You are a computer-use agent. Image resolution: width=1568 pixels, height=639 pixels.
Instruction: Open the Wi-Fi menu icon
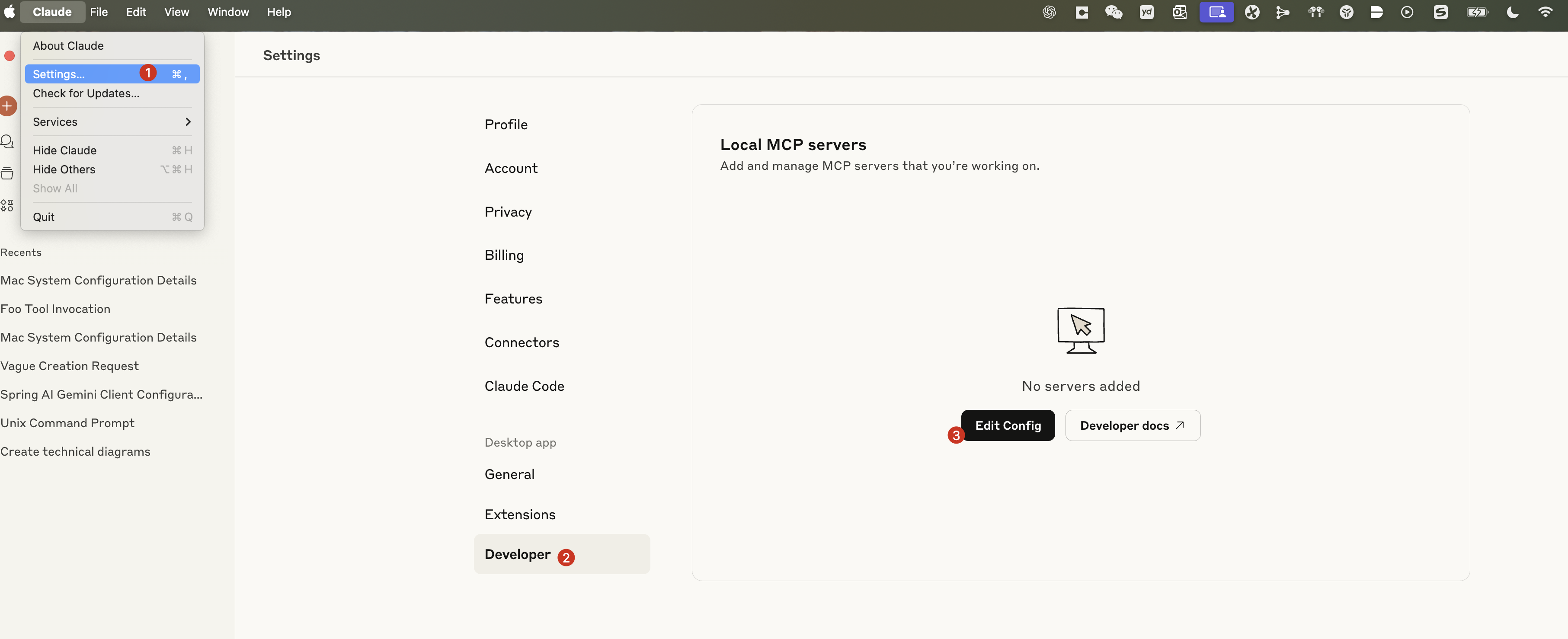coord(1545,12)
